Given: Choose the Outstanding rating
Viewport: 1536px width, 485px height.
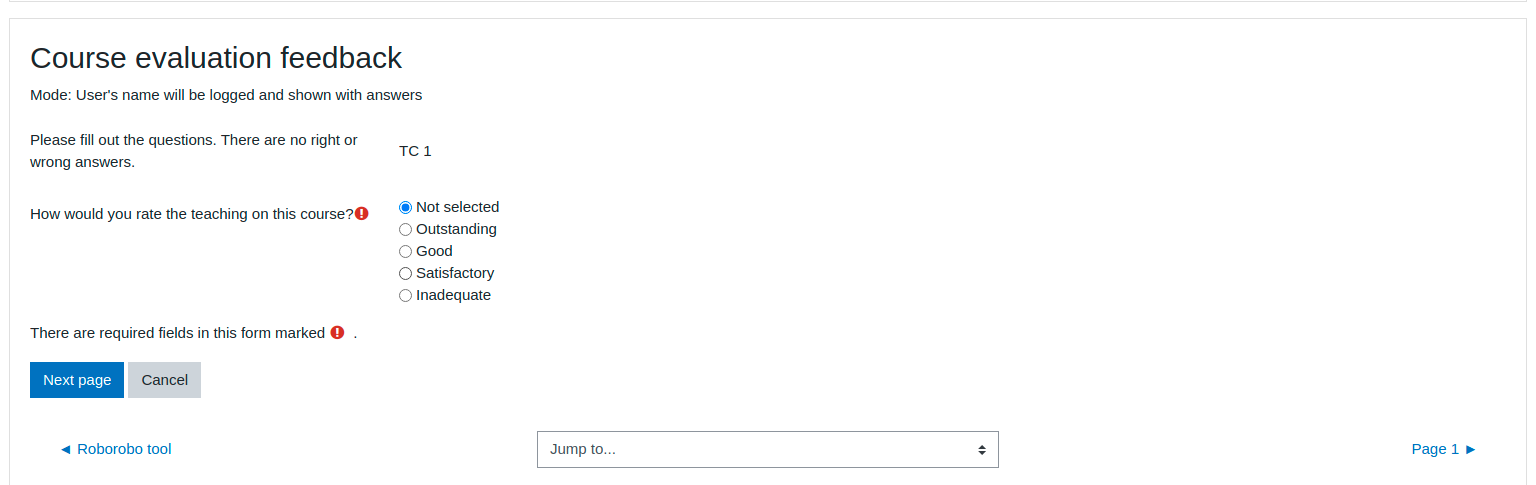Looking at the screenshot, I should click(405, 229).
